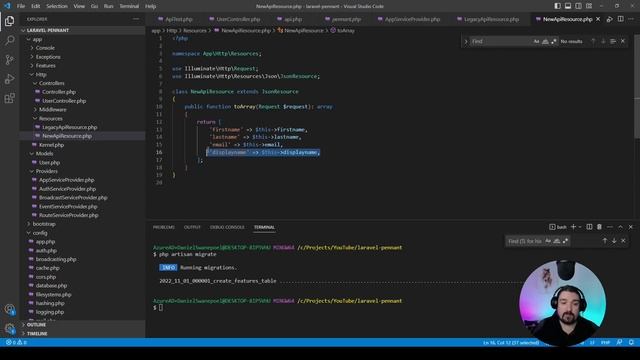640x360 pixels.
Task: Toggle regular expression in editor find
Action: (554, 41)
